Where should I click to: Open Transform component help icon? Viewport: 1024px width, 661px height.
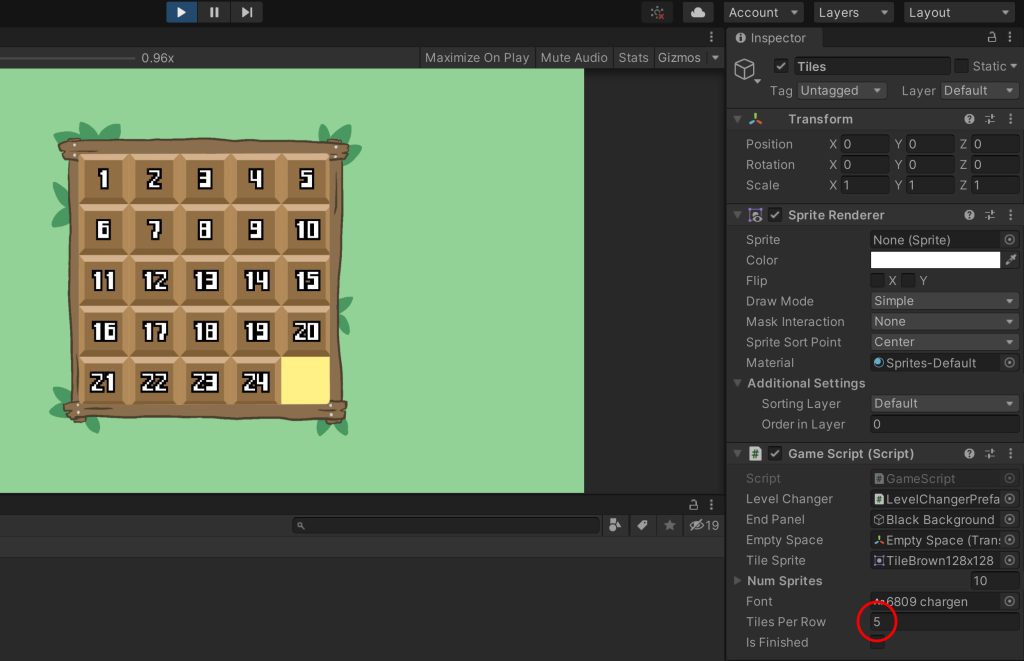969,119
